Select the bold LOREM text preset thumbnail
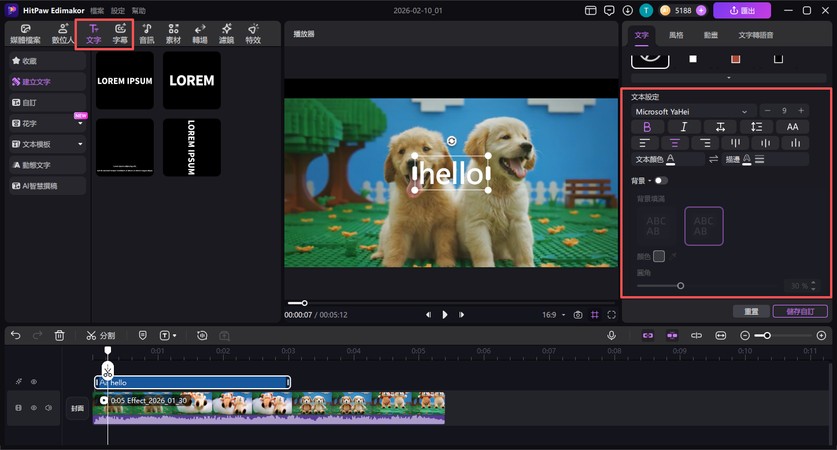837x450 pixels. coord(191,80)
